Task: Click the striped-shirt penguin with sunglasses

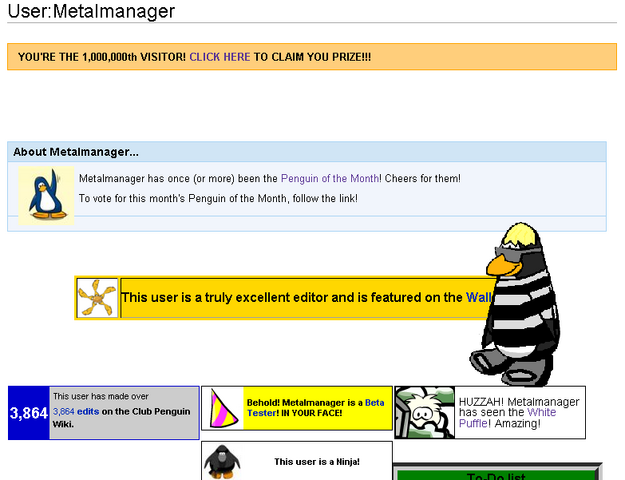Action: [517, 304]
